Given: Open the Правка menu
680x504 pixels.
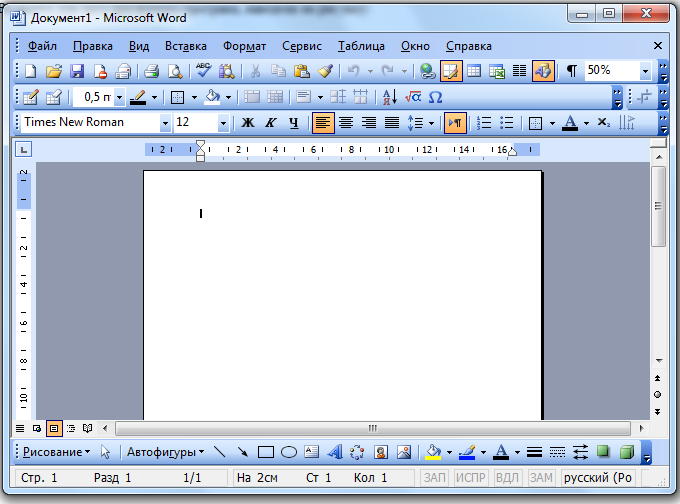Looking at the screenshot, I should (93, 46).
